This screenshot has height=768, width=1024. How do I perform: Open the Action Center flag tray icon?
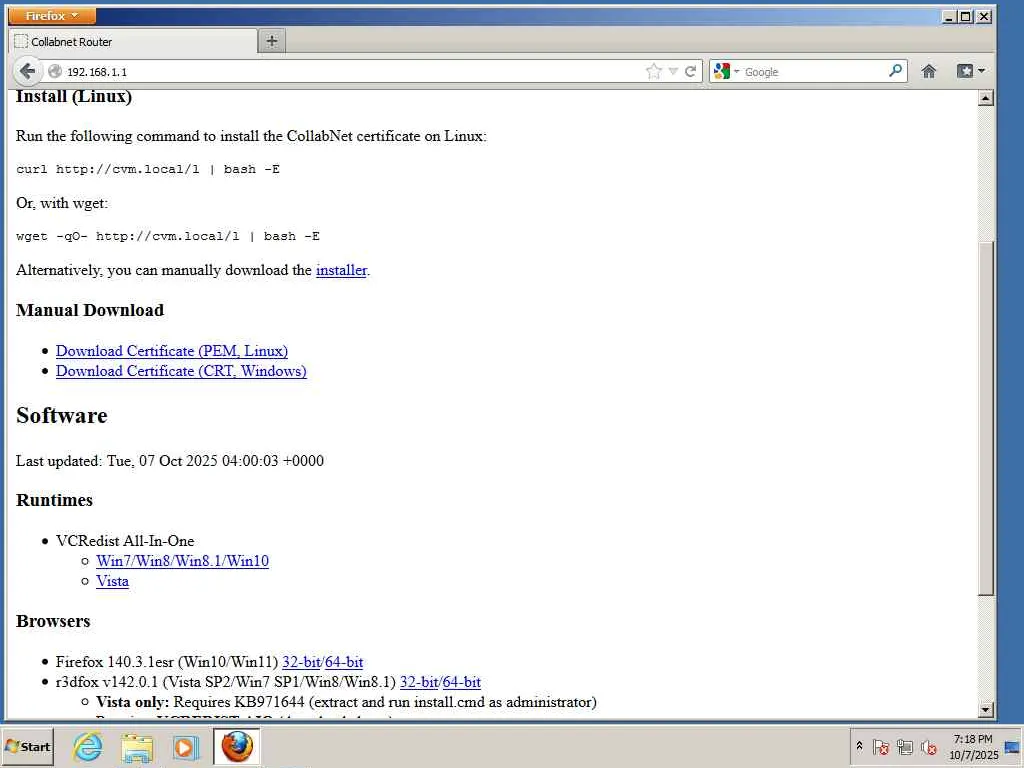880,746
